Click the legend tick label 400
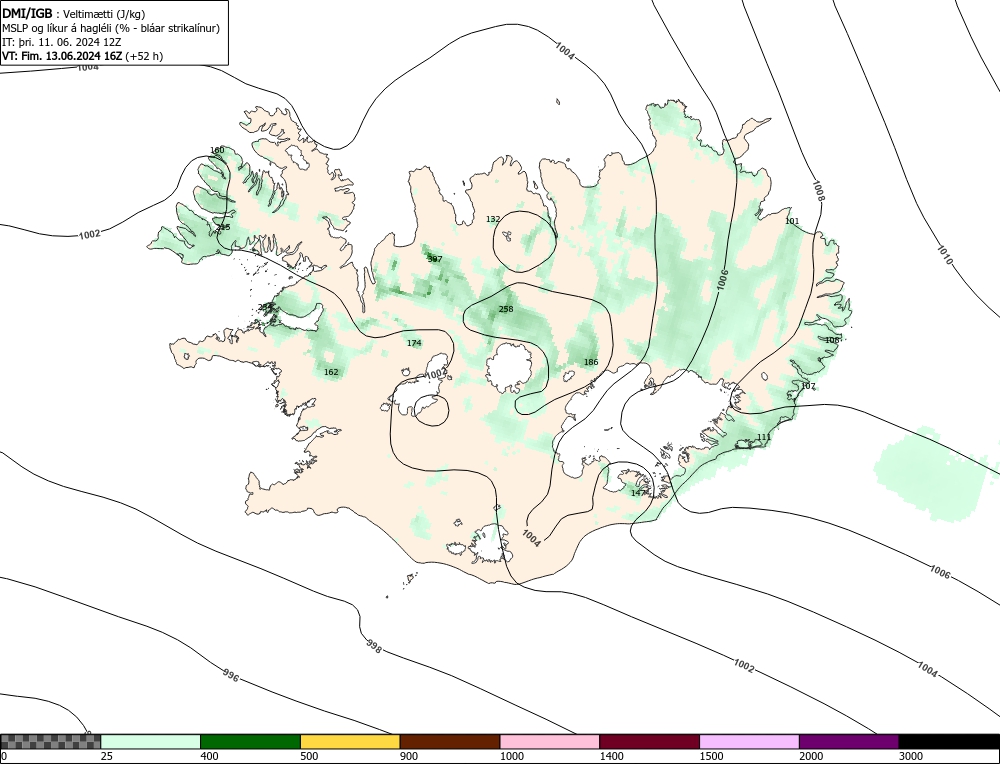This screenshot has height=764, width=1000. pos(209,756)
